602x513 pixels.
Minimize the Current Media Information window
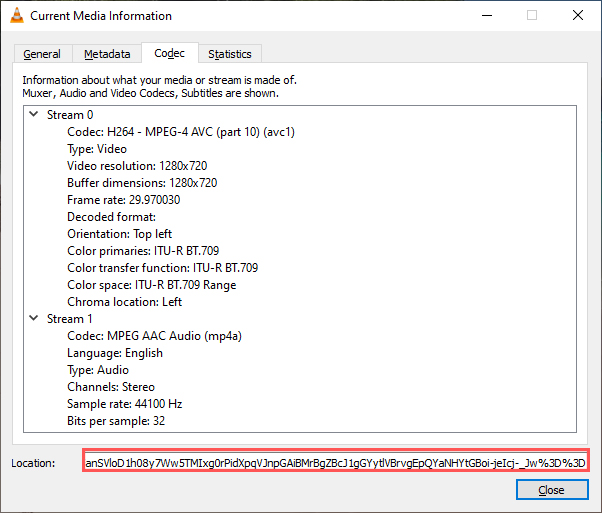[487, 15]
